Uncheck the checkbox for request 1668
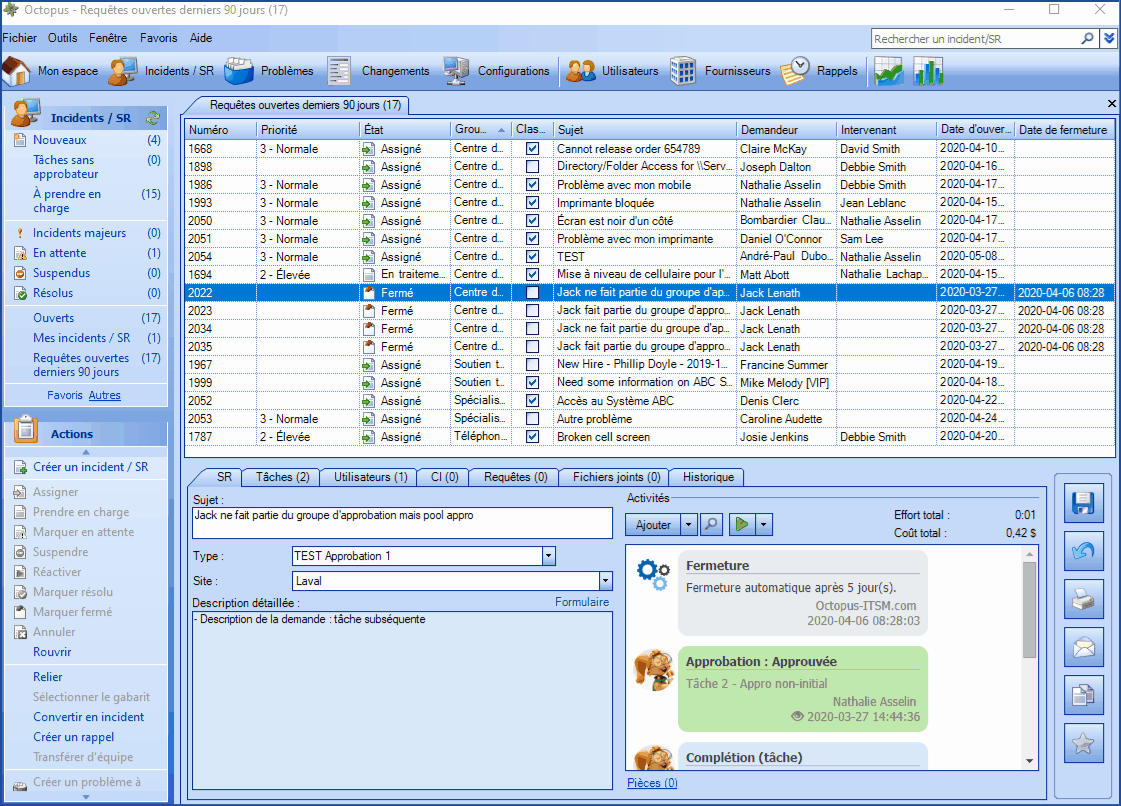 532,149
